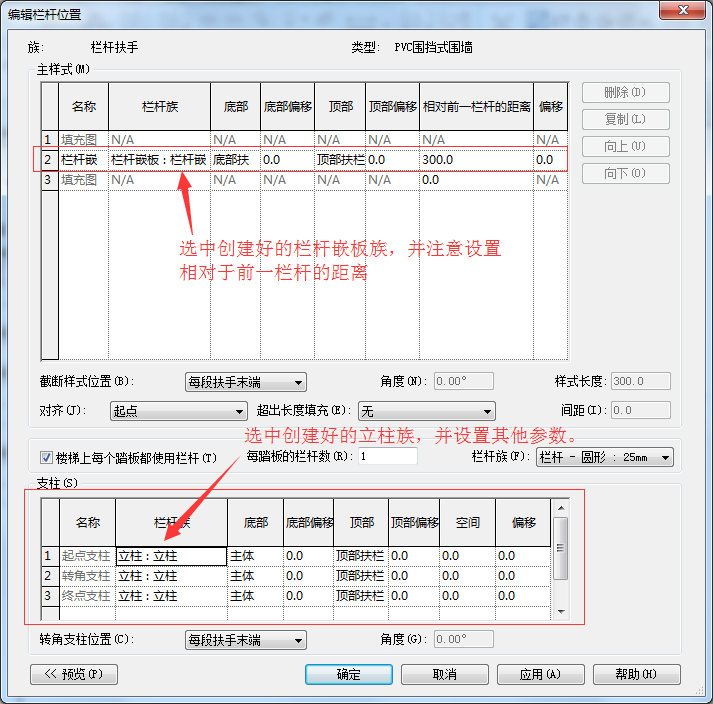The height and width of the screenshot is (704, 713).
Task: Open the 截断样式位置 dropdown
Action: point(246,382)
